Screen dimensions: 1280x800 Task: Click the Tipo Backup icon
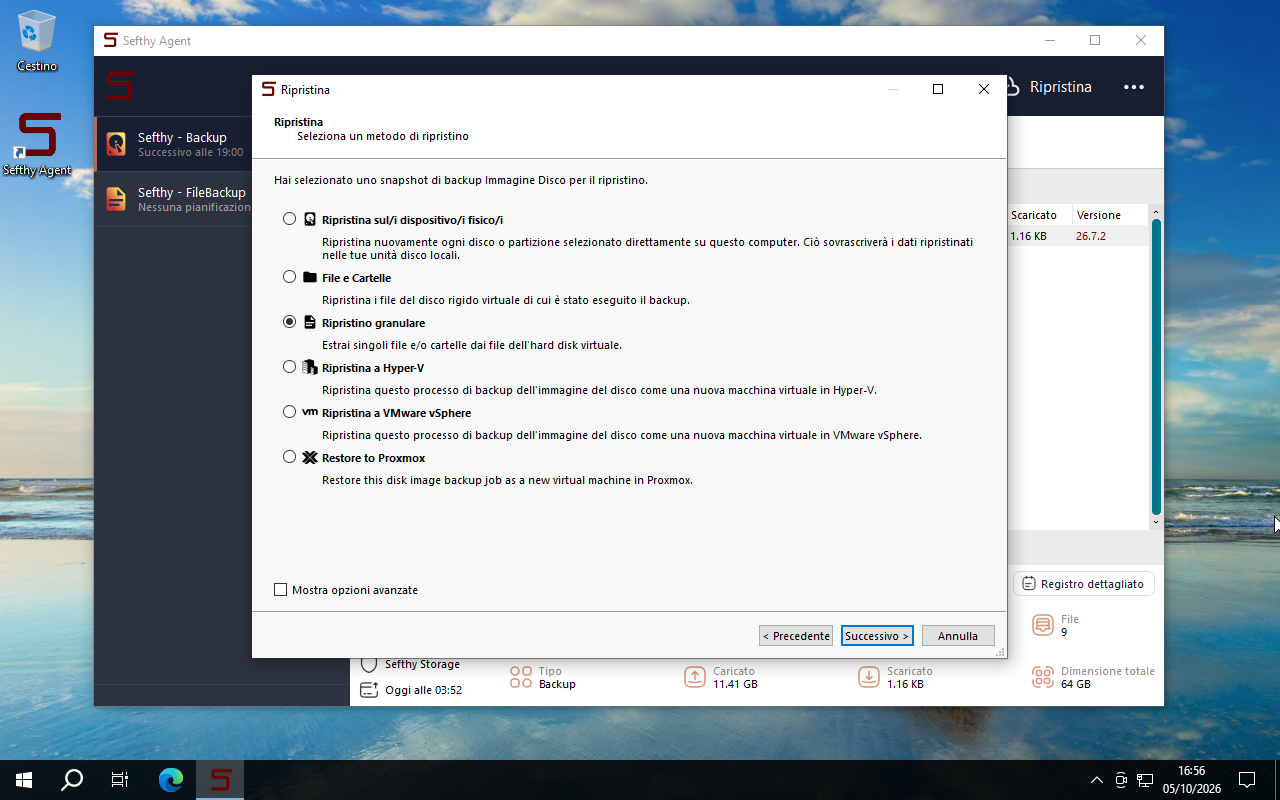coord(521,677)
